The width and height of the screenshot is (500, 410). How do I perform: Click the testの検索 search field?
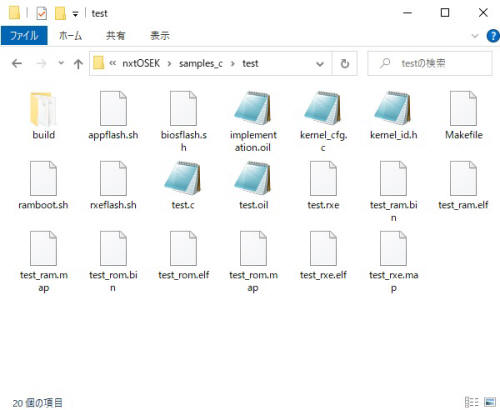click(430, 63)
